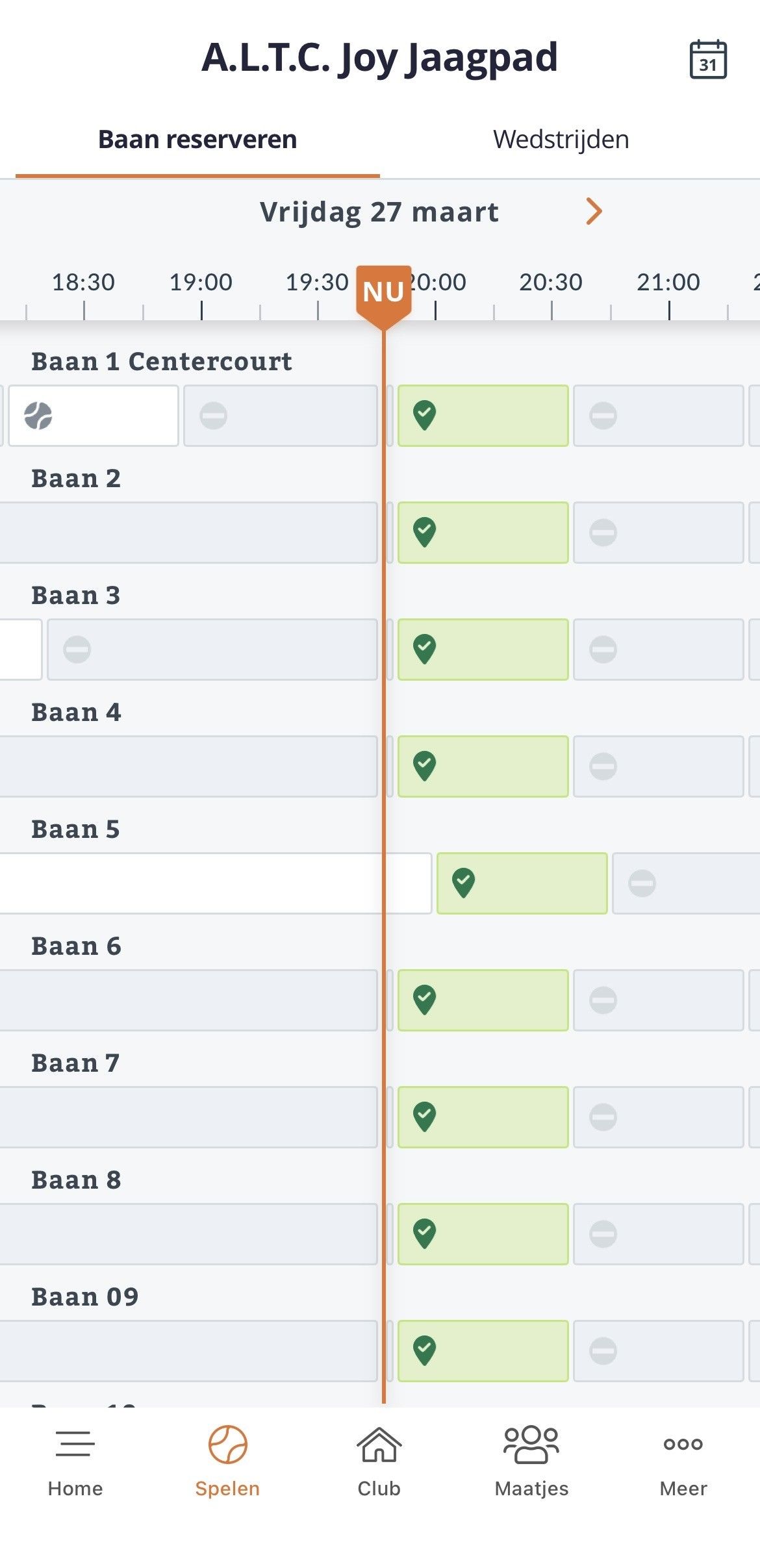
Task: Tap green check pin on Baan 3
Action: tap(425, 649)
